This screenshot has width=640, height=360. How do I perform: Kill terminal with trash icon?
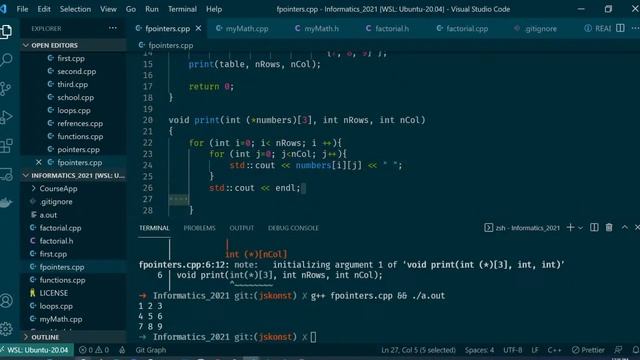tap(609, 228)
